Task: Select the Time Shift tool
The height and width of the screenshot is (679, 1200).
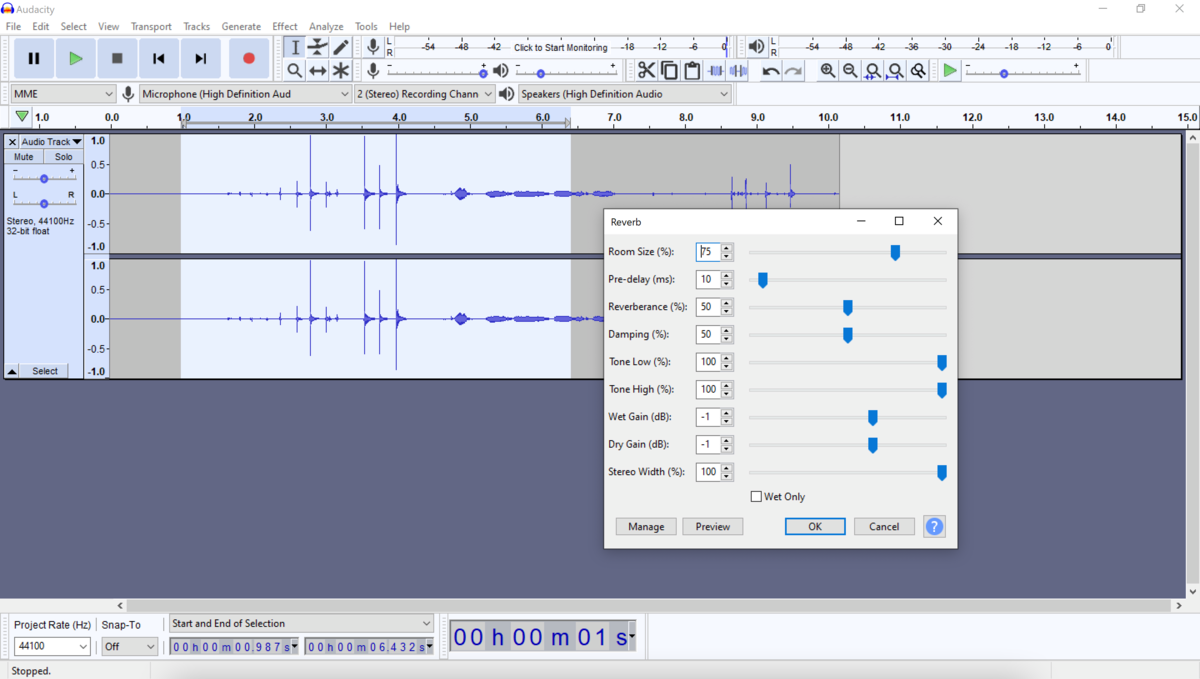Action: coord(318,71)
